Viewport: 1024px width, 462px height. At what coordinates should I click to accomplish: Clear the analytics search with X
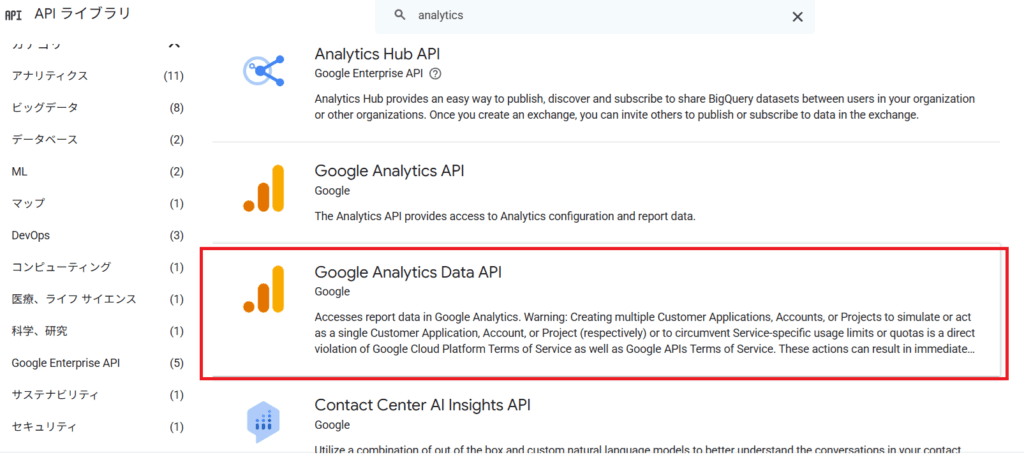[797, 16]
